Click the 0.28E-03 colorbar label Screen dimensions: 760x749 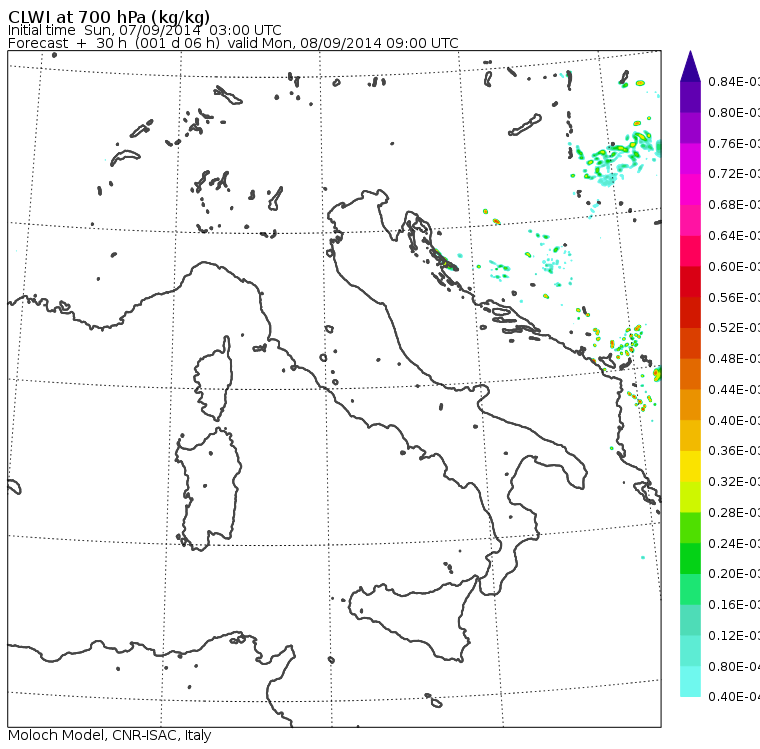point(734,513)
